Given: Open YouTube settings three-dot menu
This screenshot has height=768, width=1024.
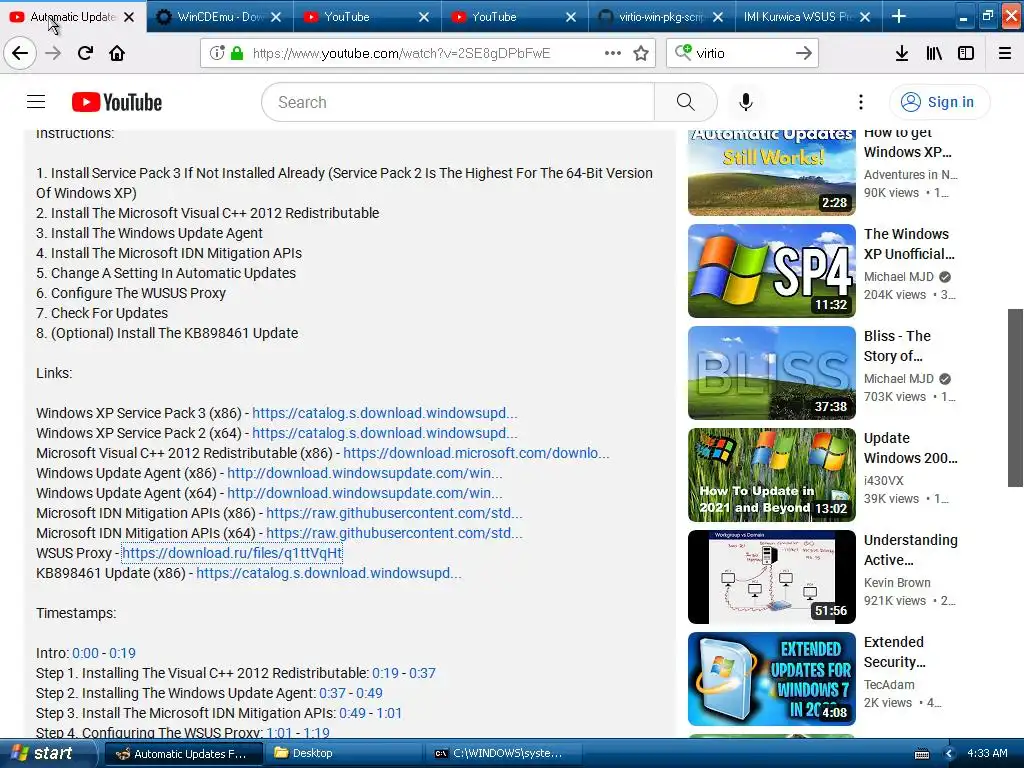Looking at the screenshot, I should [x=861, y=102].
